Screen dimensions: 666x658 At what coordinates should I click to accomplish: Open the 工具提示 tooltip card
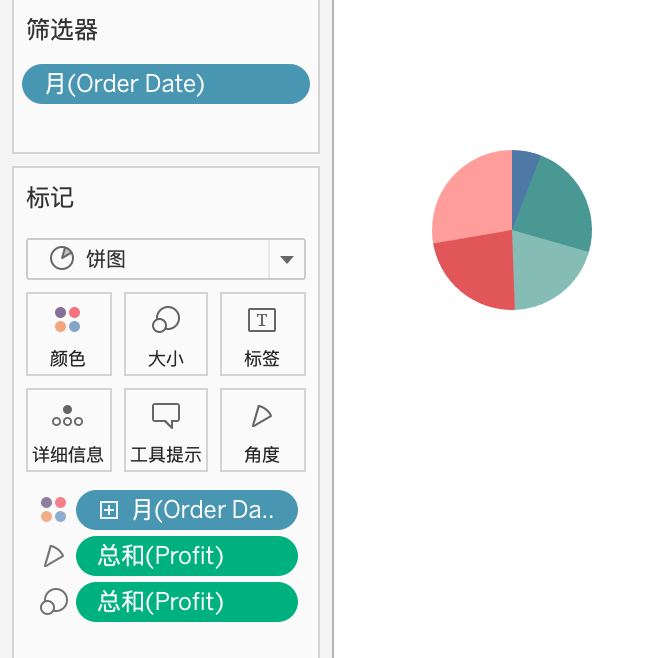point(166,430)
